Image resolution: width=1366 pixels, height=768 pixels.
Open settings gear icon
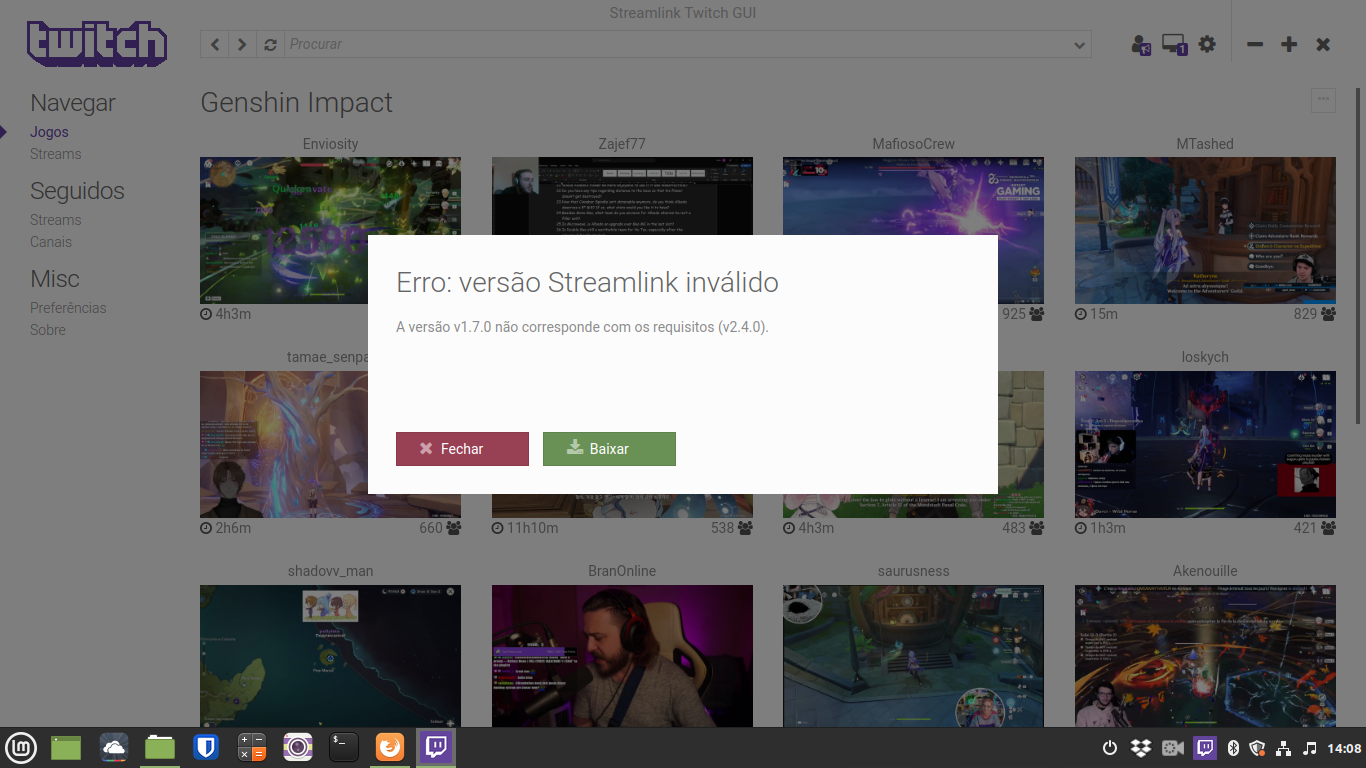tap(1207, 44)
